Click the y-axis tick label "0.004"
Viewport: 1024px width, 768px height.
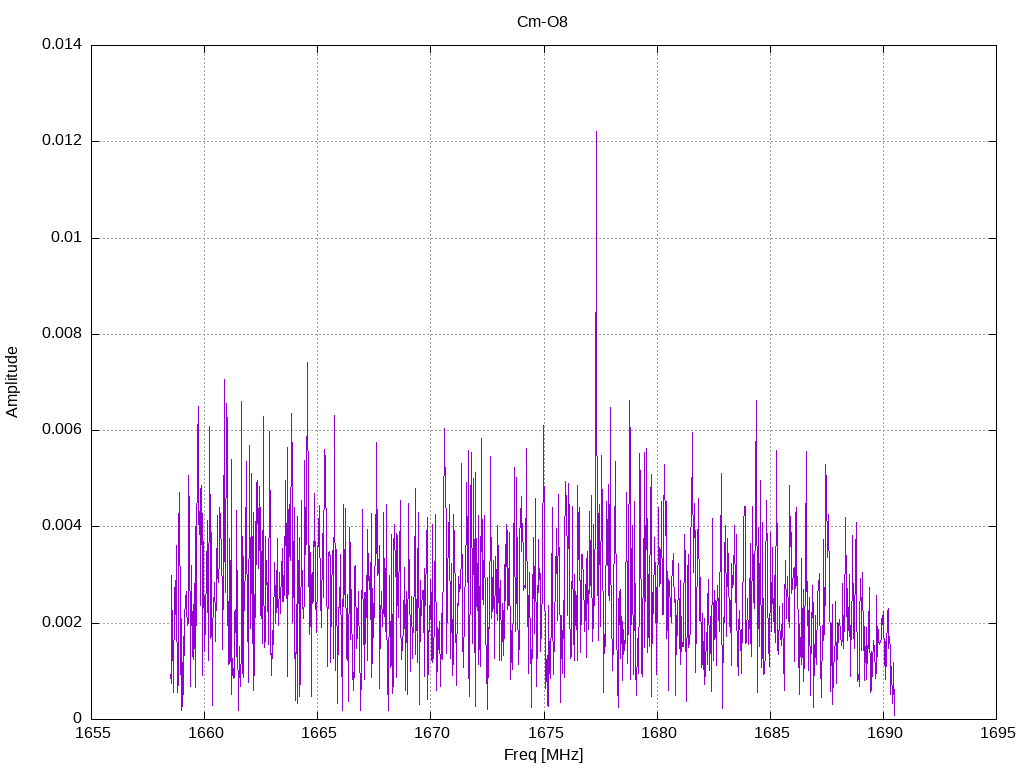(x=62, y=525)
